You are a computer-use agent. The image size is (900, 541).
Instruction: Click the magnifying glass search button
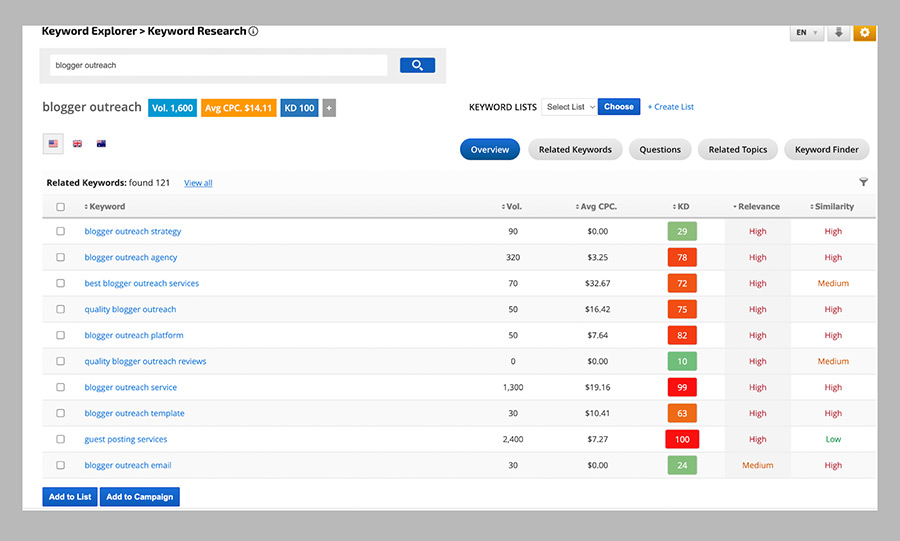417,65
